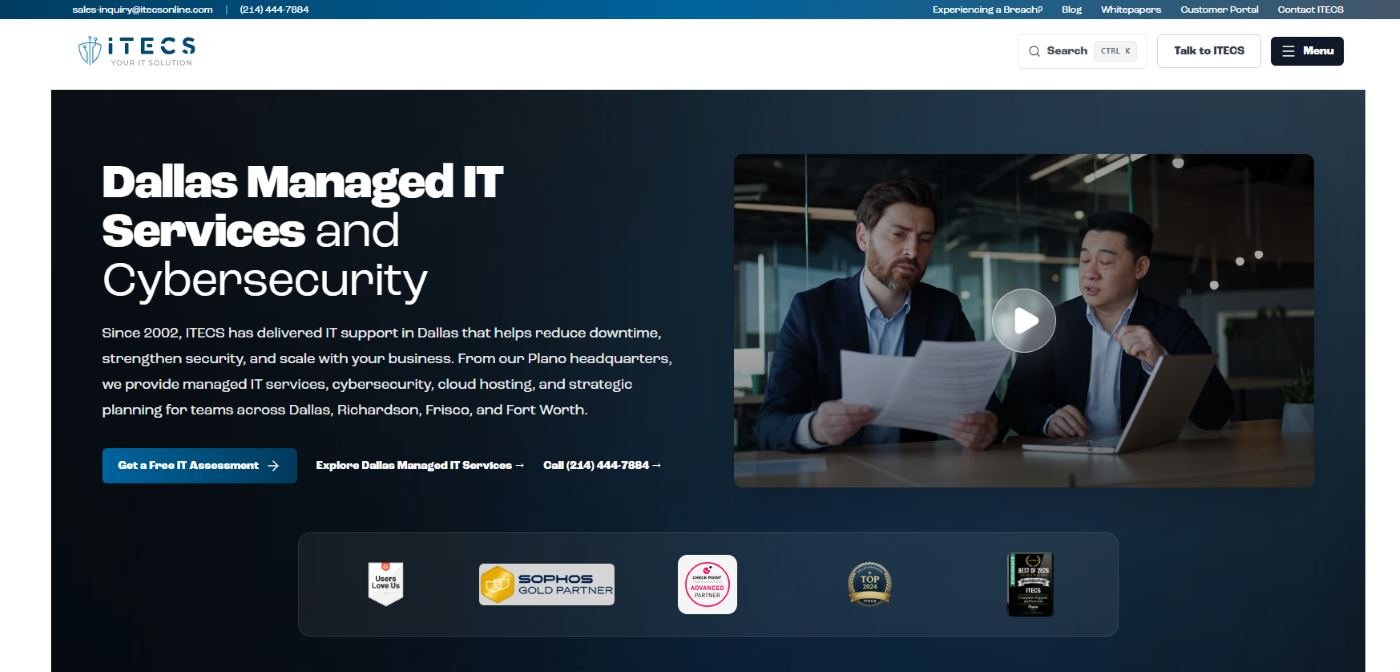Open the Whitepapers page

click(x=1131, y=9)
